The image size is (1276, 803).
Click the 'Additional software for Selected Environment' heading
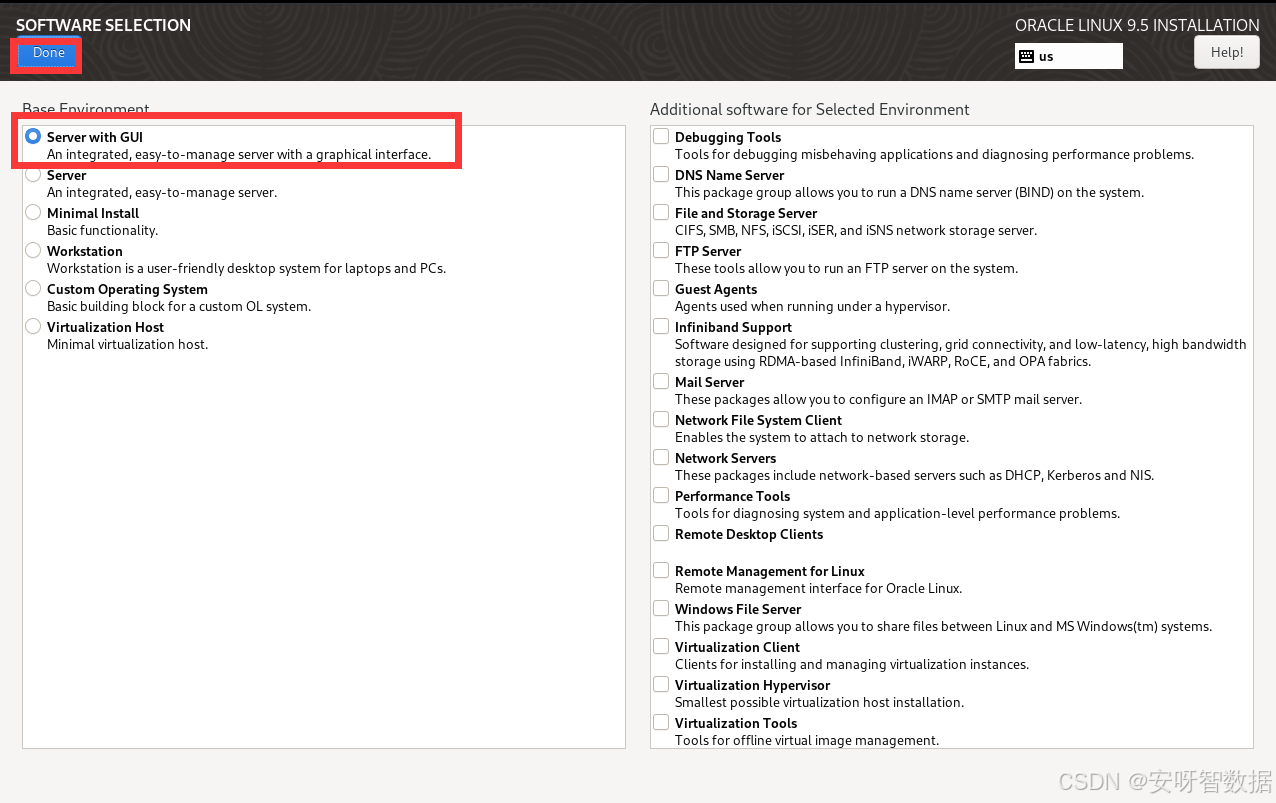(x=810, y=109)
